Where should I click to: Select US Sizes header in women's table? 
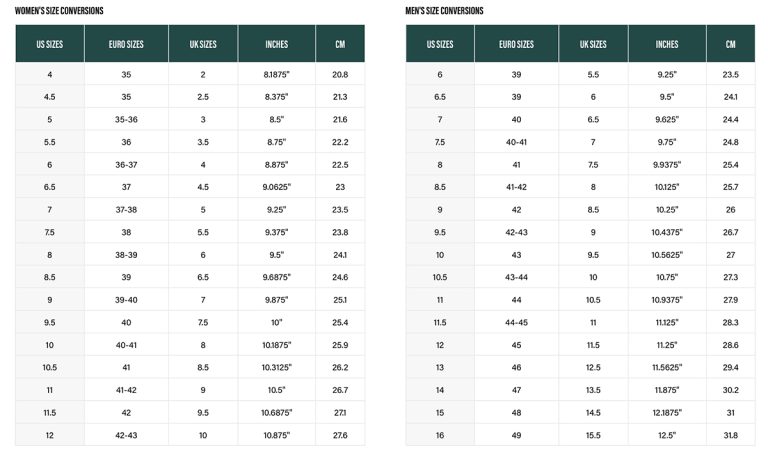[x=49, y=44]
